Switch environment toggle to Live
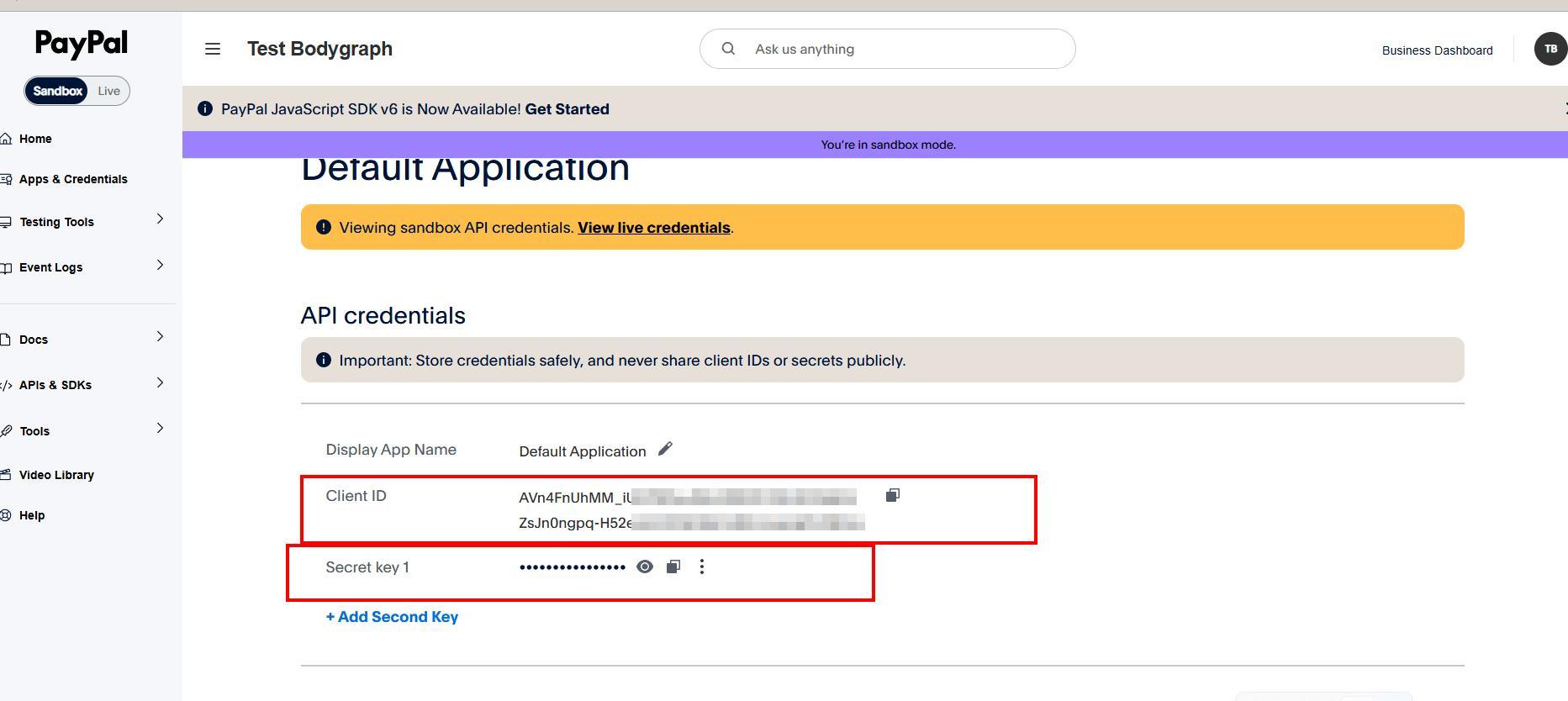Viewport: 1568px width, 701px height. coord(108,91)
